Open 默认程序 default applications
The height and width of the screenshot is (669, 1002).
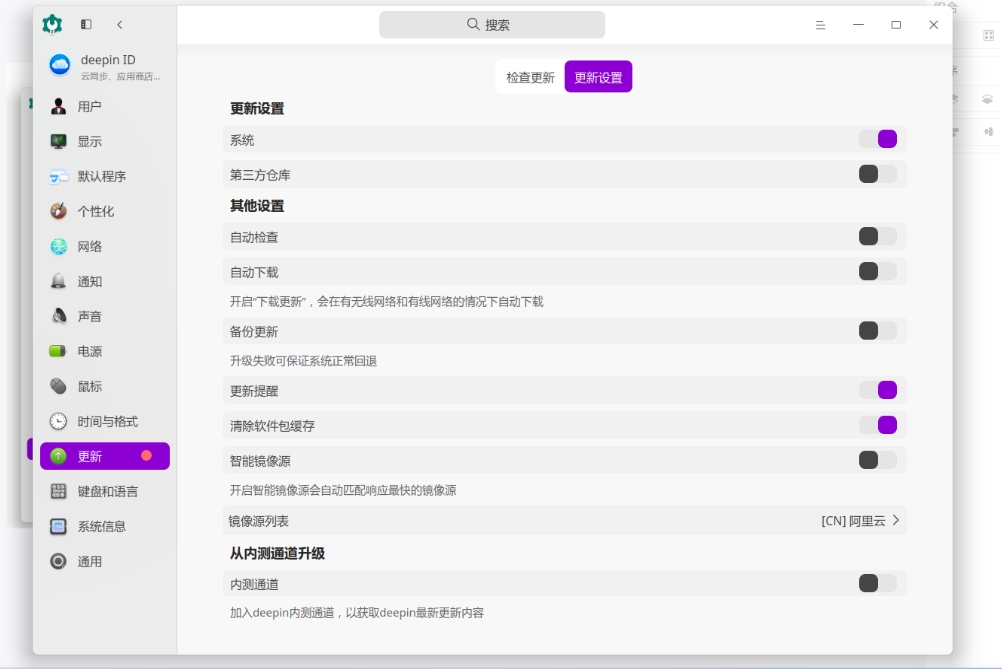(105, 176)
